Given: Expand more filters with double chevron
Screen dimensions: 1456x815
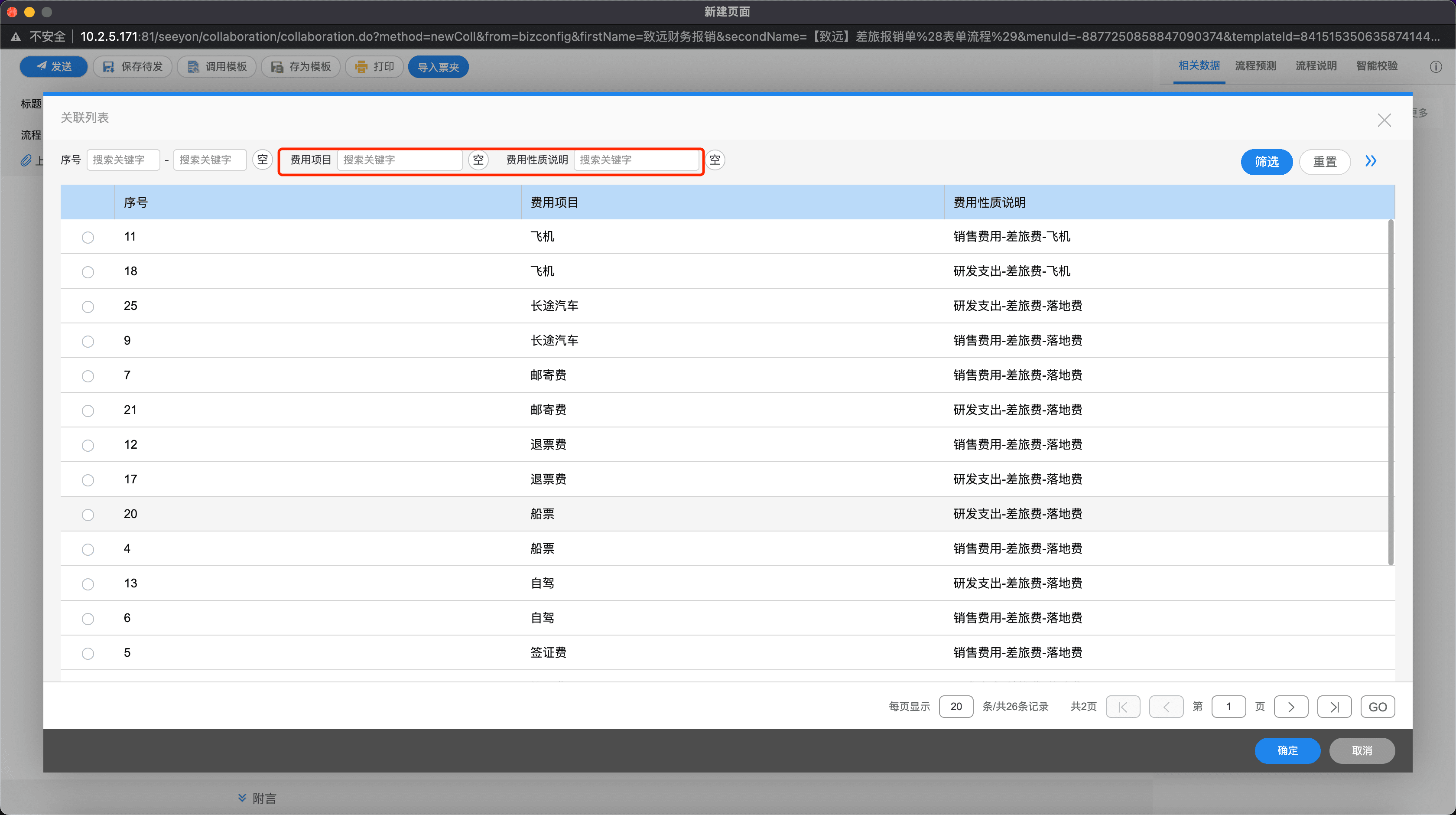Looking at the screenshot, I should click(1371, 161).
